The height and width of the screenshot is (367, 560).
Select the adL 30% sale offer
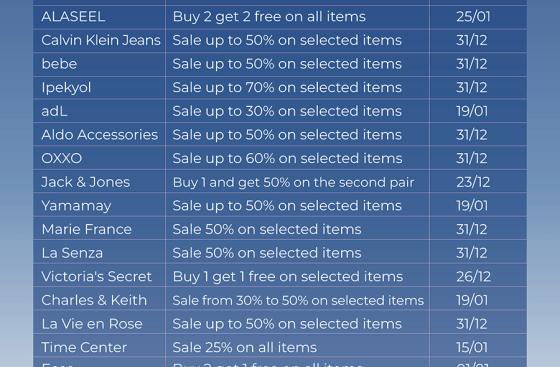tap(287, 111)
